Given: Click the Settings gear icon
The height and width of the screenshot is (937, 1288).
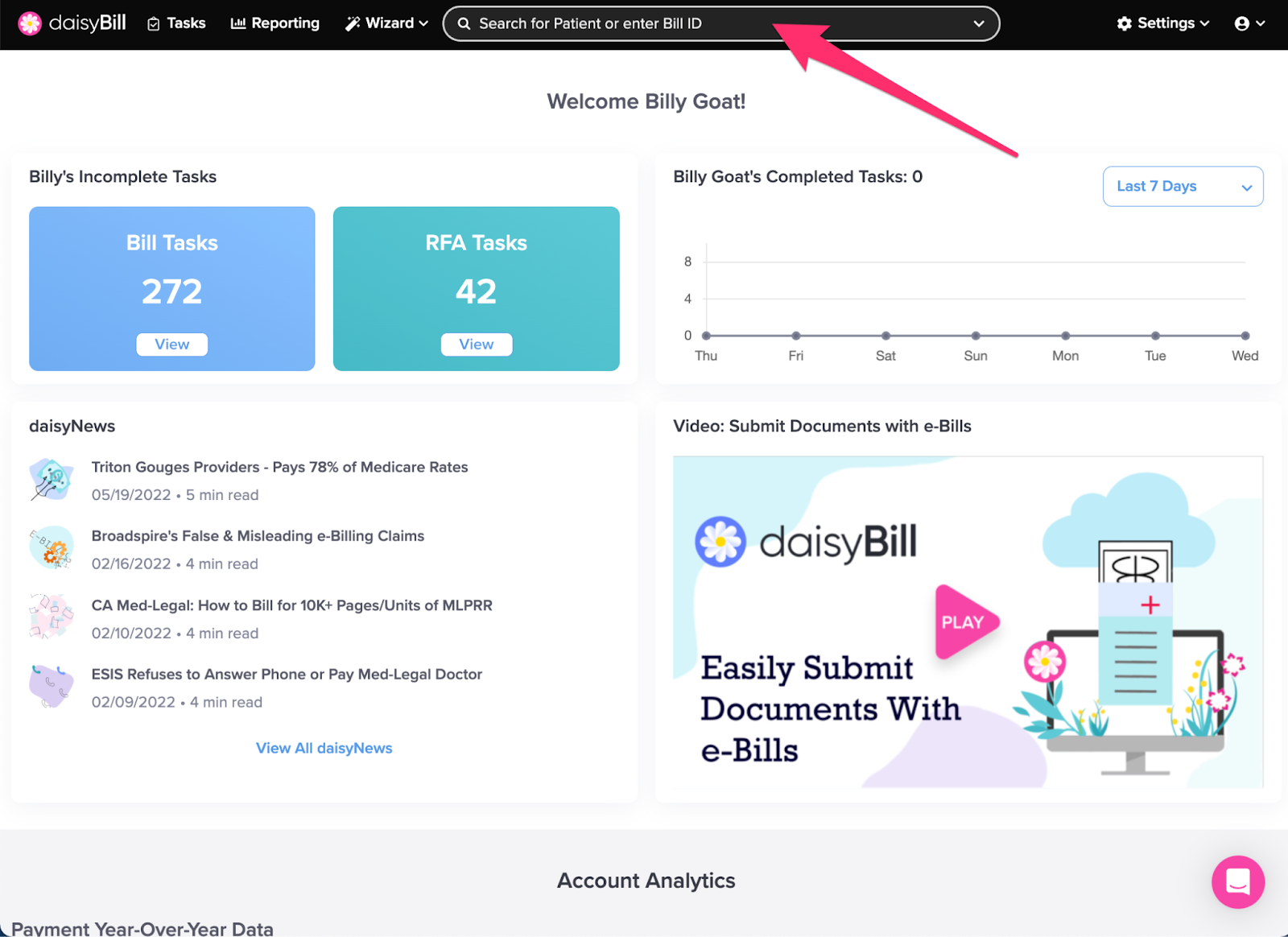Looking at the screenshot, I should pyautogui.click(x=1125, y=23).
